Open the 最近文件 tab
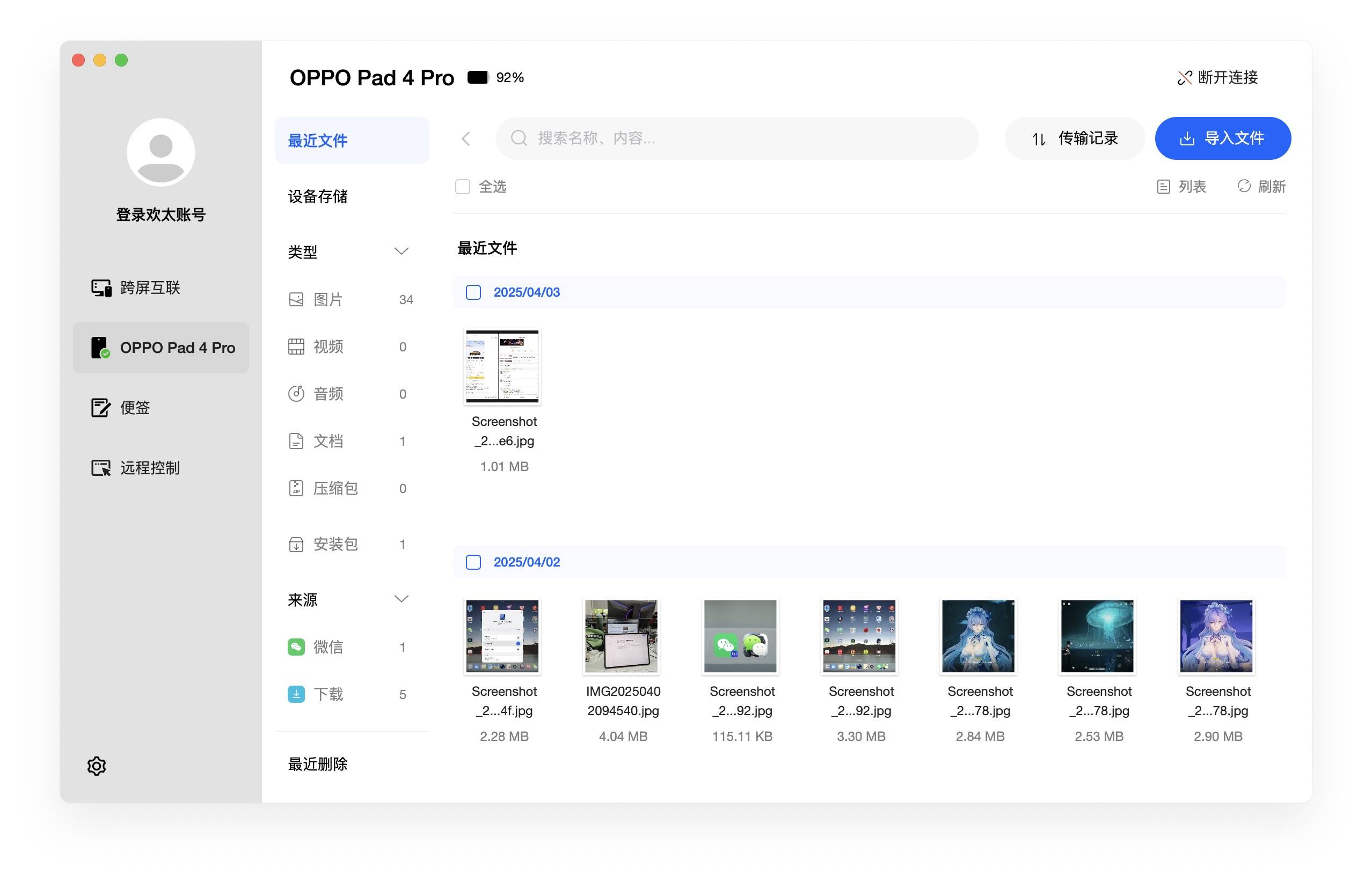Screen dimensions: 1372x882 click(x=352, y=141)
